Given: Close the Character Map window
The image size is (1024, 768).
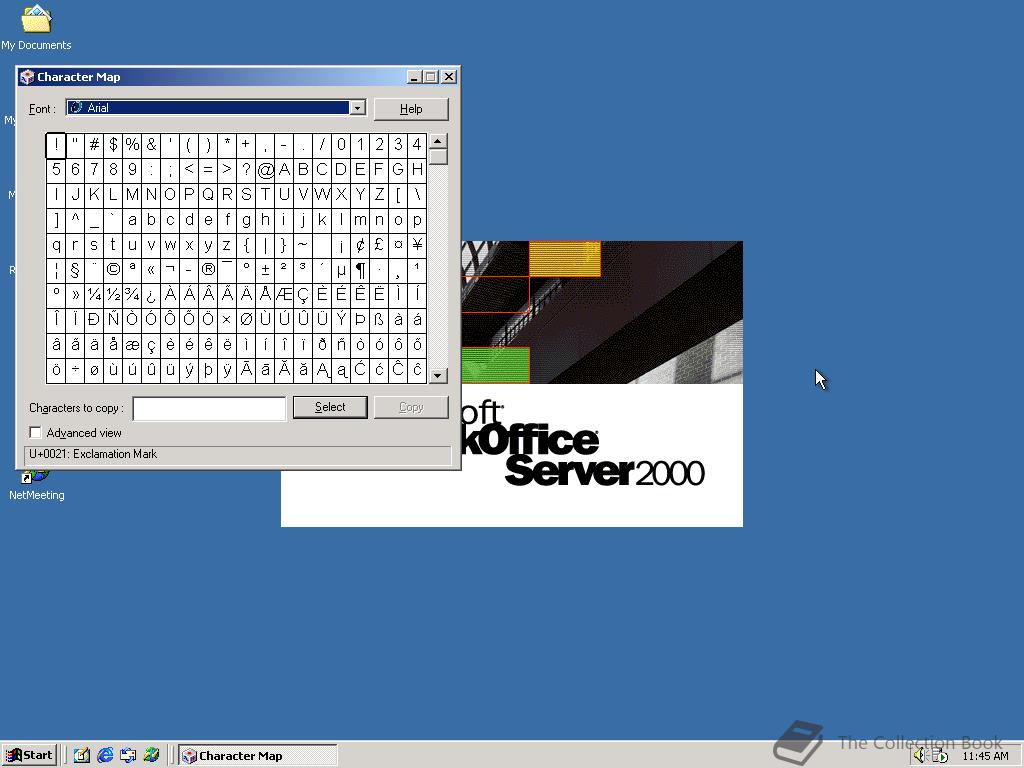Looking at the screenshot, I should point(449,77).
